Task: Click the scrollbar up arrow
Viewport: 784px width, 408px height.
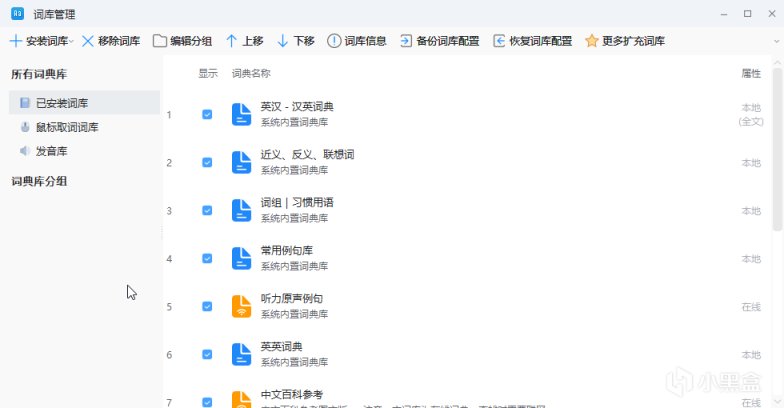Action: pyautogui.click(x=777, y=62)
